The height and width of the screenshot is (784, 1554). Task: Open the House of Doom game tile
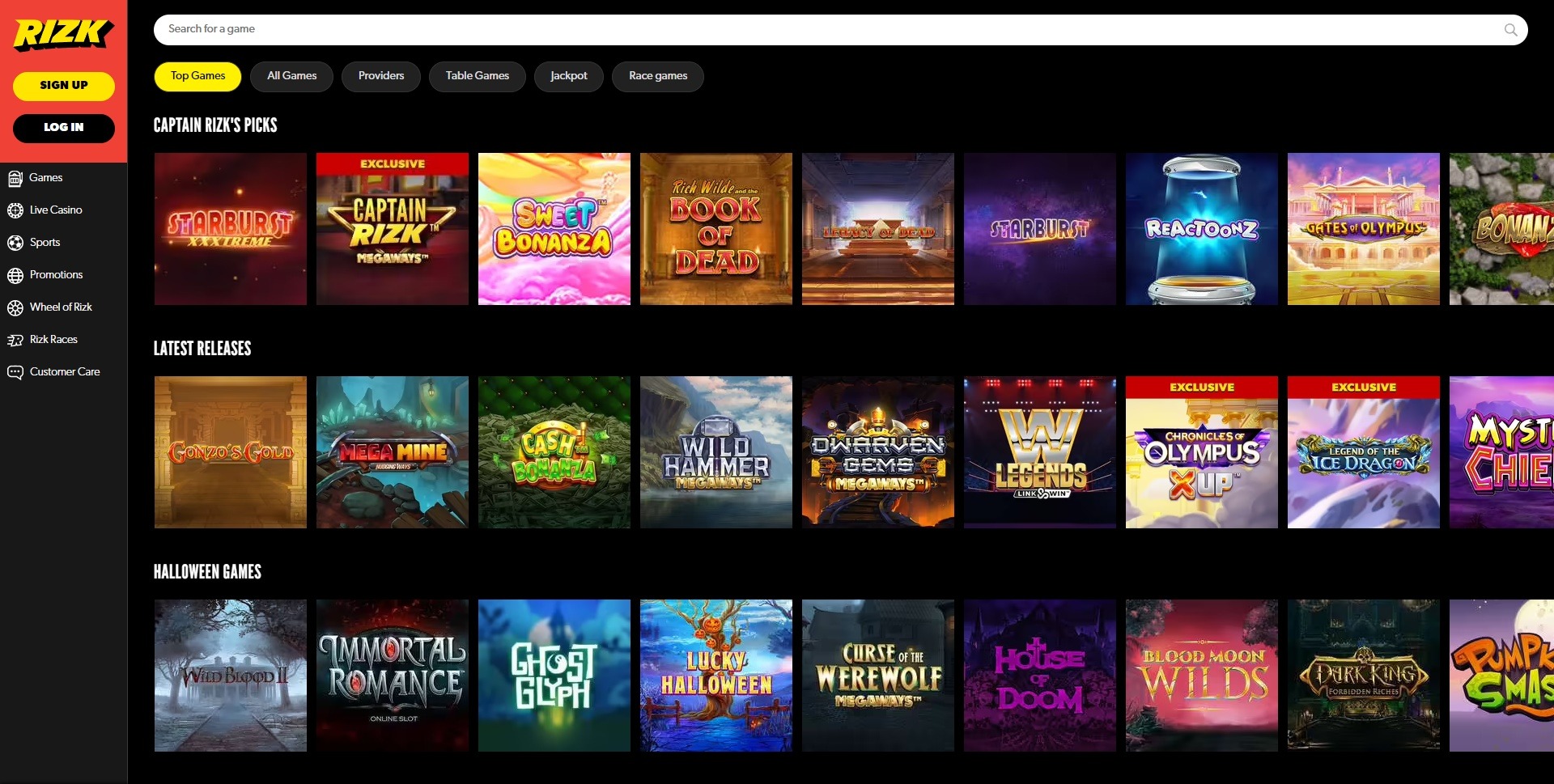[1040, 676]
